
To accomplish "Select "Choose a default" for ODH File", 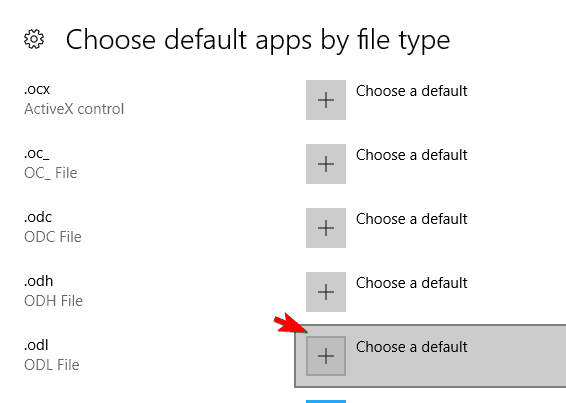I will [412, 283].
